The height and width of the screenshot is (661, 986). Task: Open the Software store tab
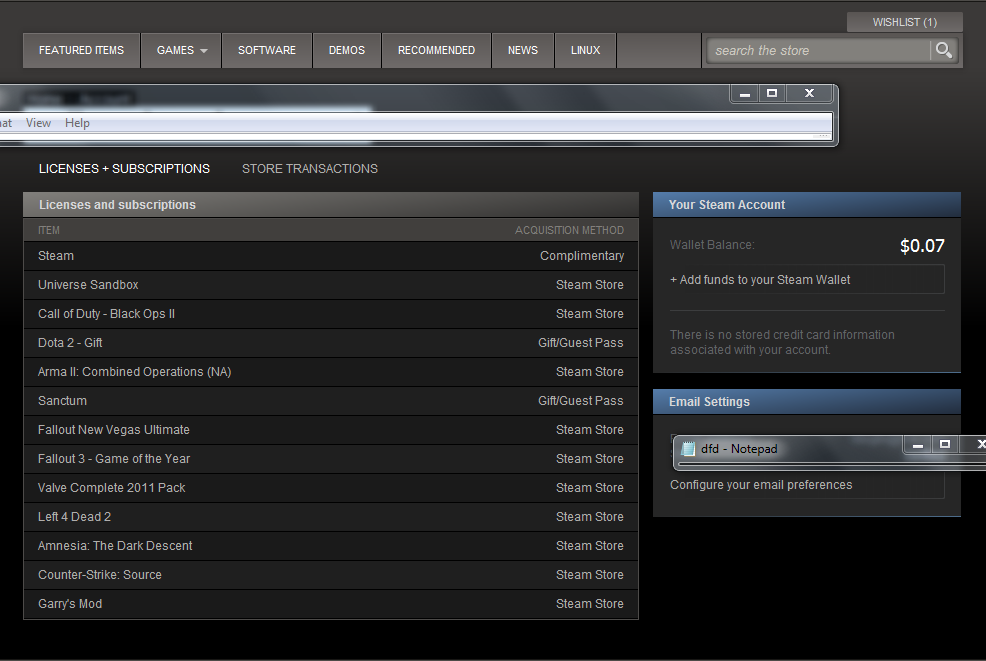(267, 50)
